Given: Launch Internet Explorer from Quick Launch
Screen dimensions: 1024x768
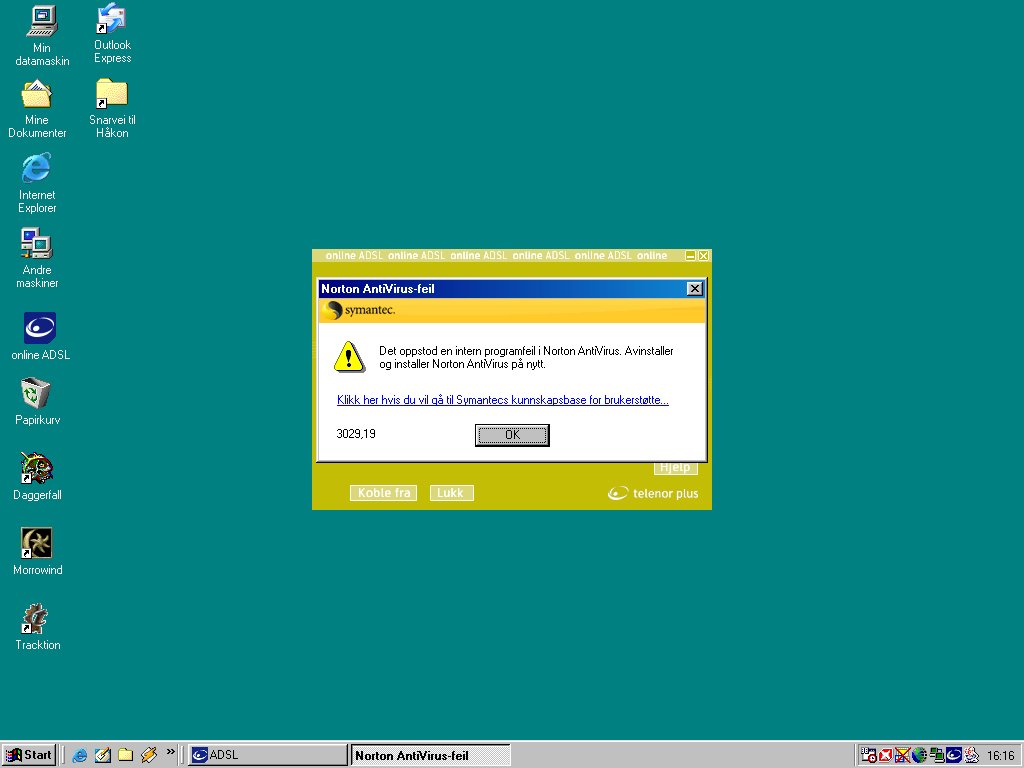Looking at the screenshot, I should point(80,756).
